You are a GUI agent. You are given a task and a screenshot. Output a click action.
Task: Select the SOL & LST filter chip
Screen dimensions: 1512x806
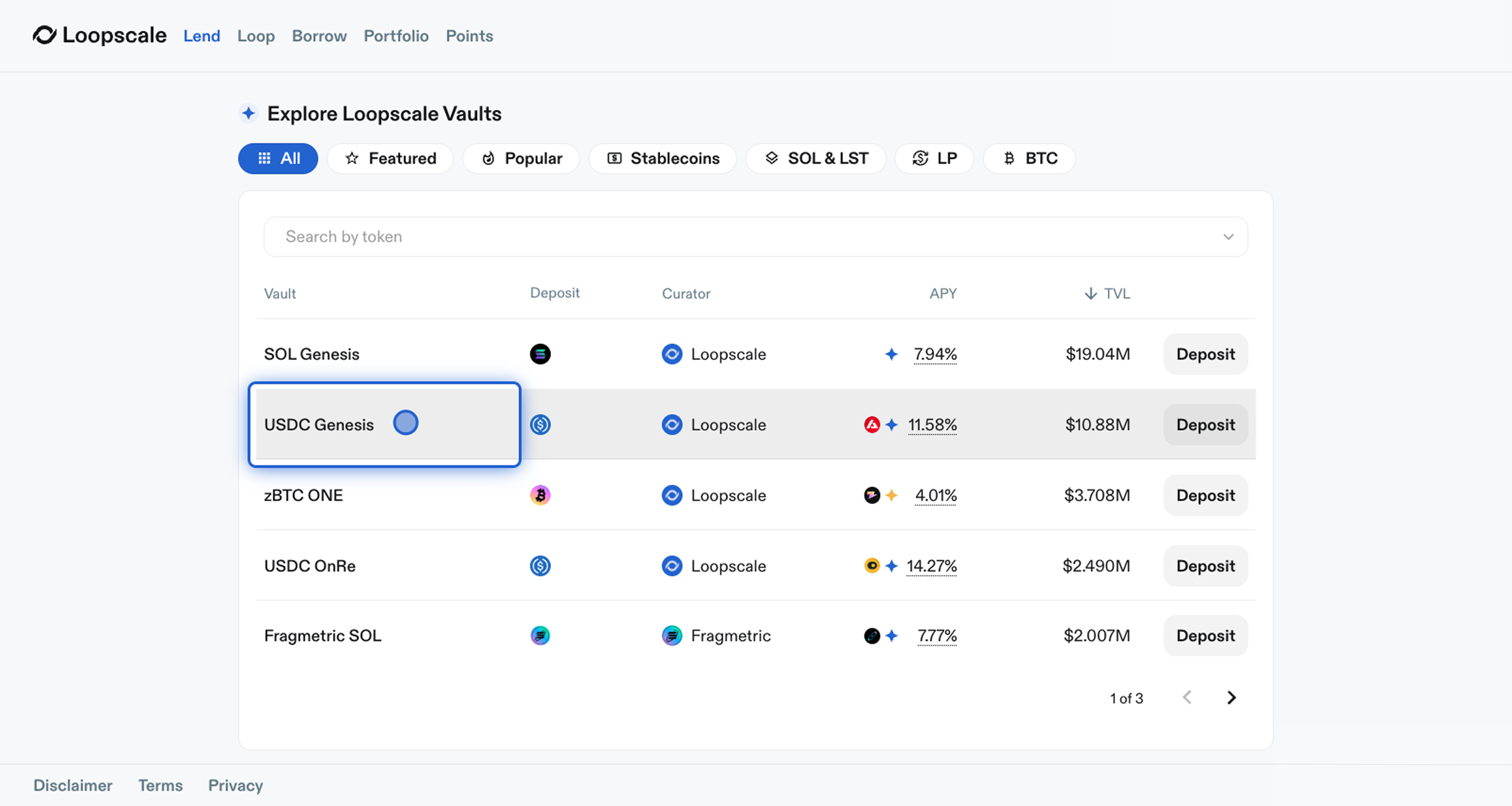[816, 158]
